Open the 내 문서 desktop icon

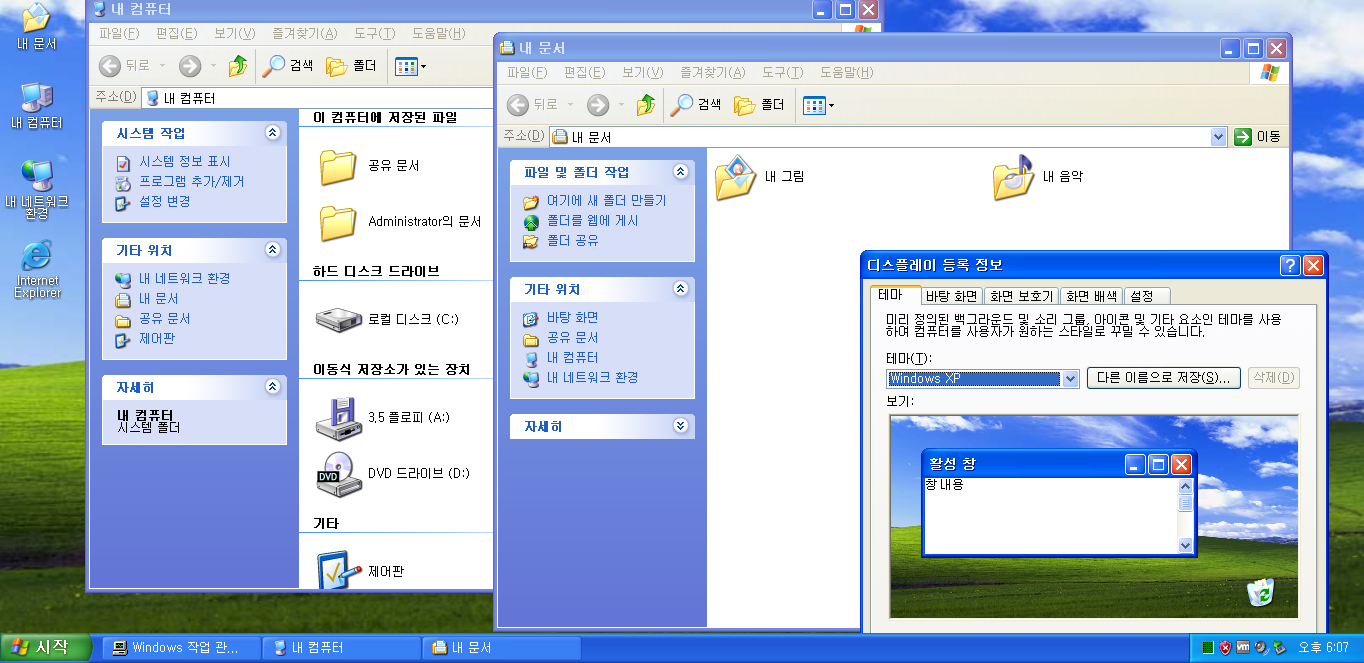click(37, 25)
